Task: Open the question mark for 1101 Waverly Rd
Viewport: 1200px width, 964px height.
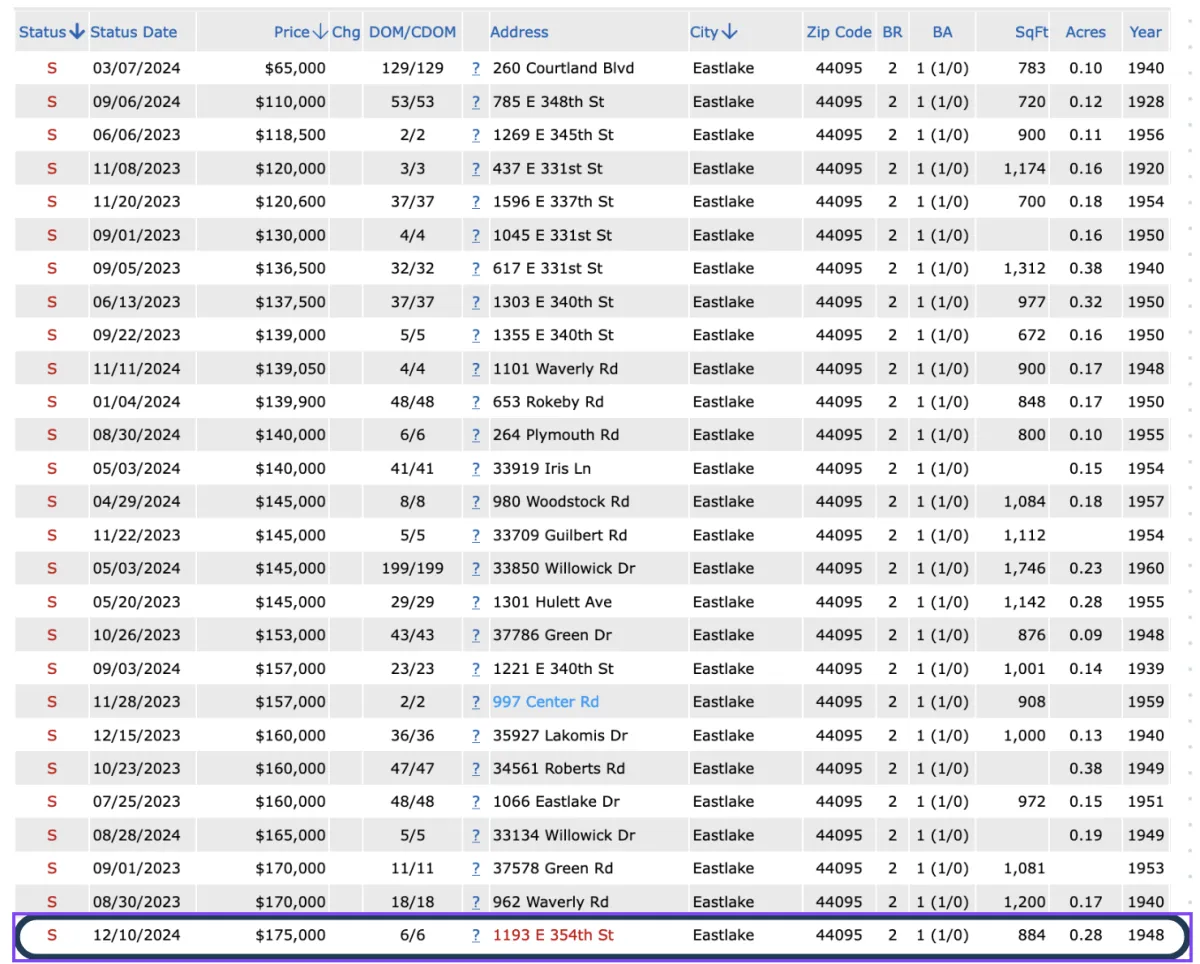Action: tap(476, 369)
